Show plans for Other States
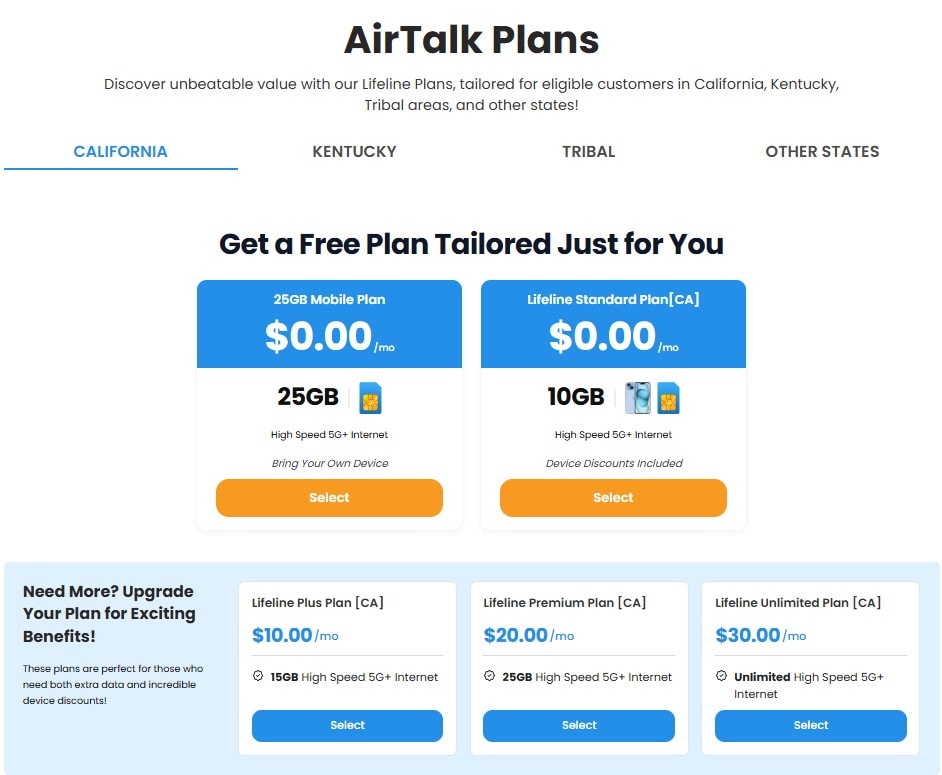The height and width of the screenshot is (775, 942). 822,151
